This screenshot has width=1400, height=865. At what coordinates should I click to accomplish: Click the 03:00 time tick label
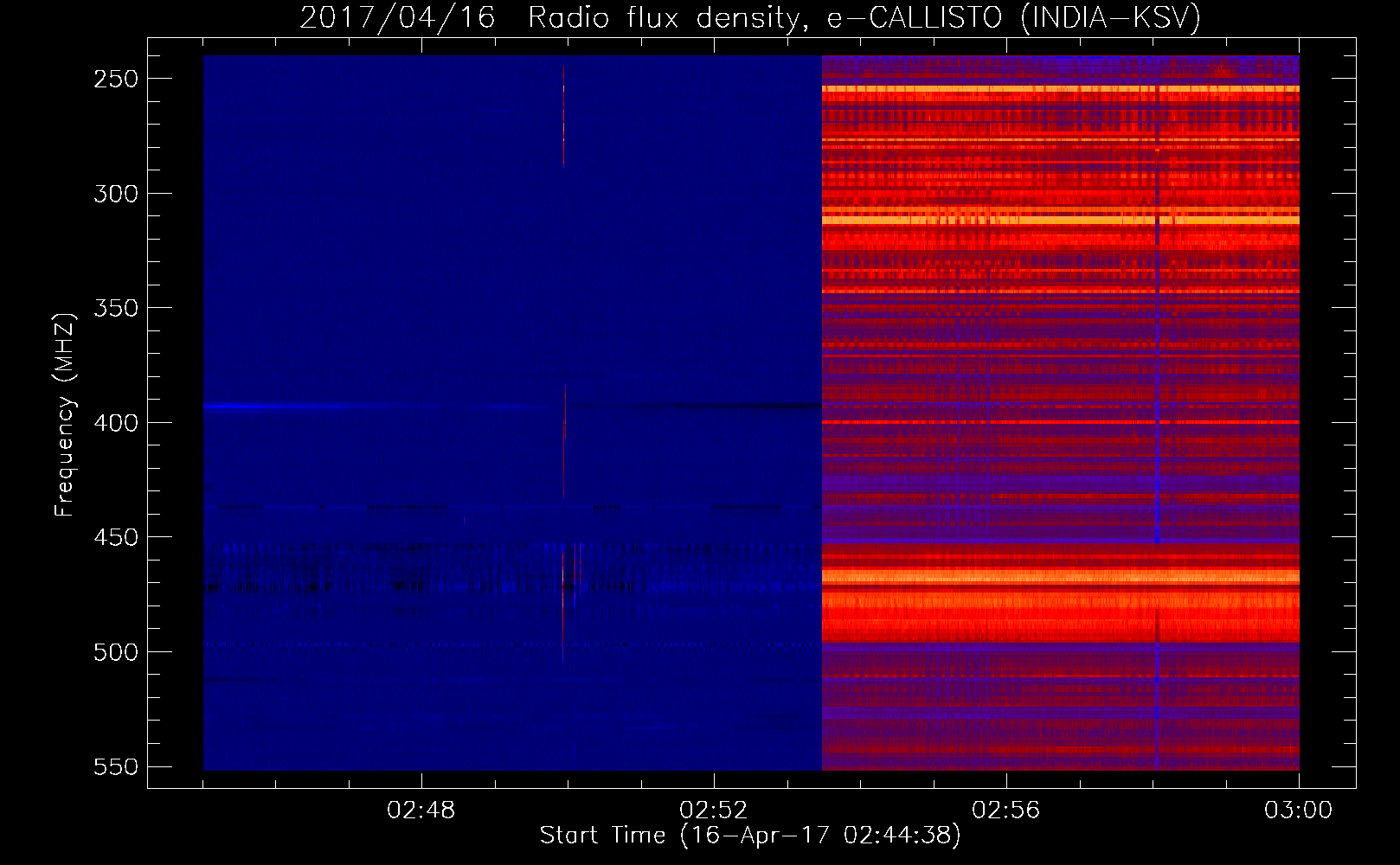(1298, 811)
